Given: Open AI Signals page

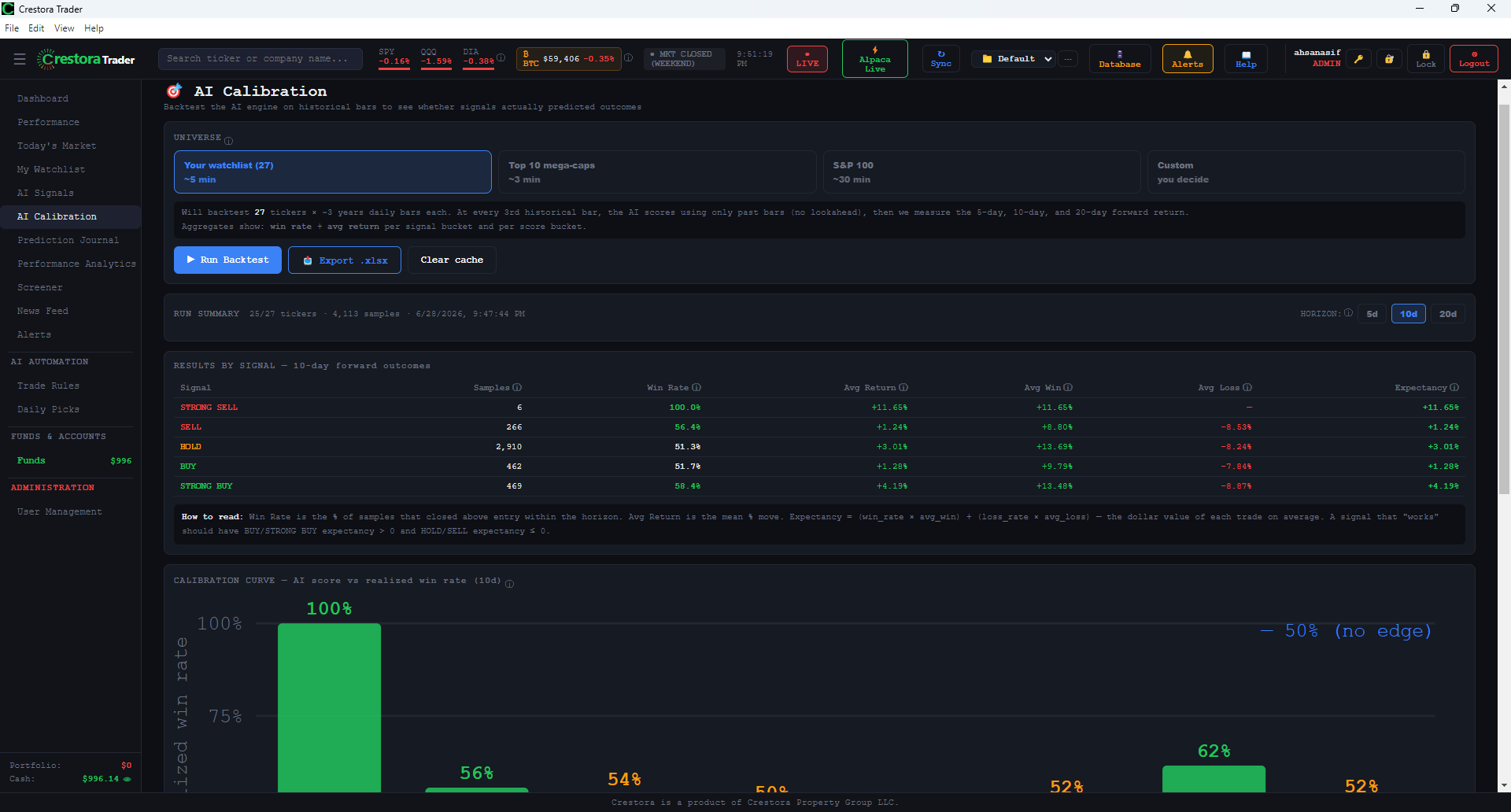Looking at the screenshot, I should point(71,193).
